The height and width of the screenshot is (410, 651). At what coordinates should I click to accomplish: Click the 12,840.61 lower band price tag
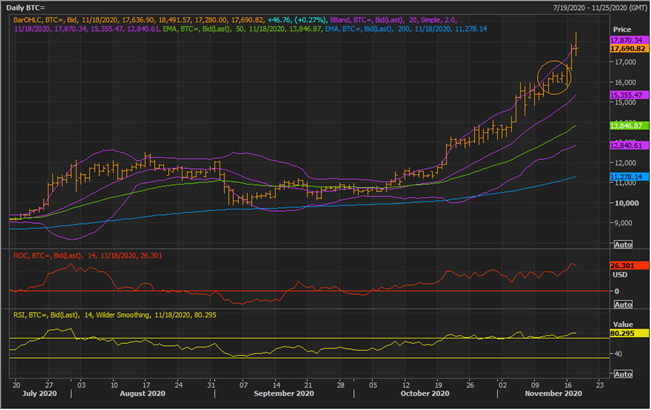[629, 145]
